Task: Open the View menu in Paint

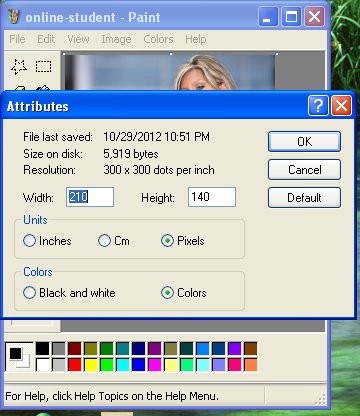Action: 78,39
